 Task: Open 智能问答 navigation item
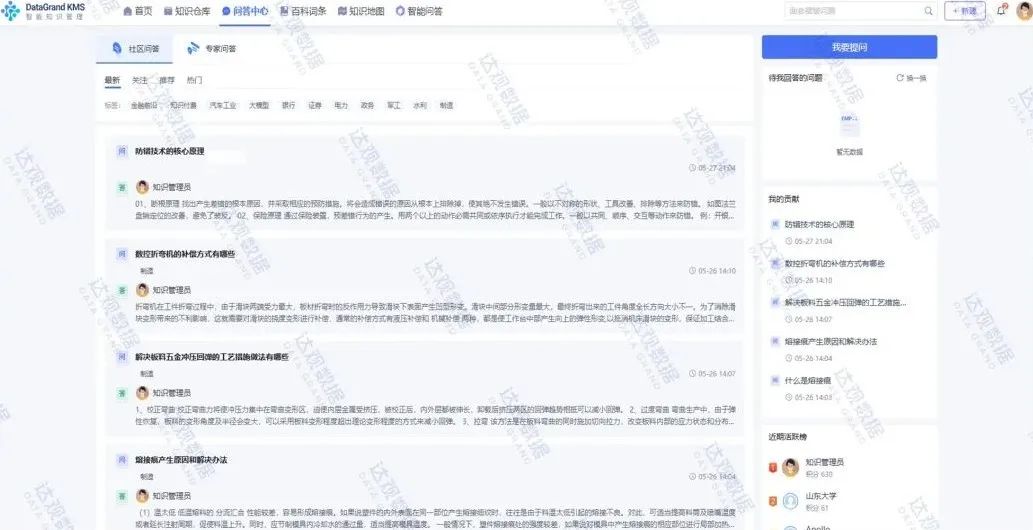(x=419, y=11)
